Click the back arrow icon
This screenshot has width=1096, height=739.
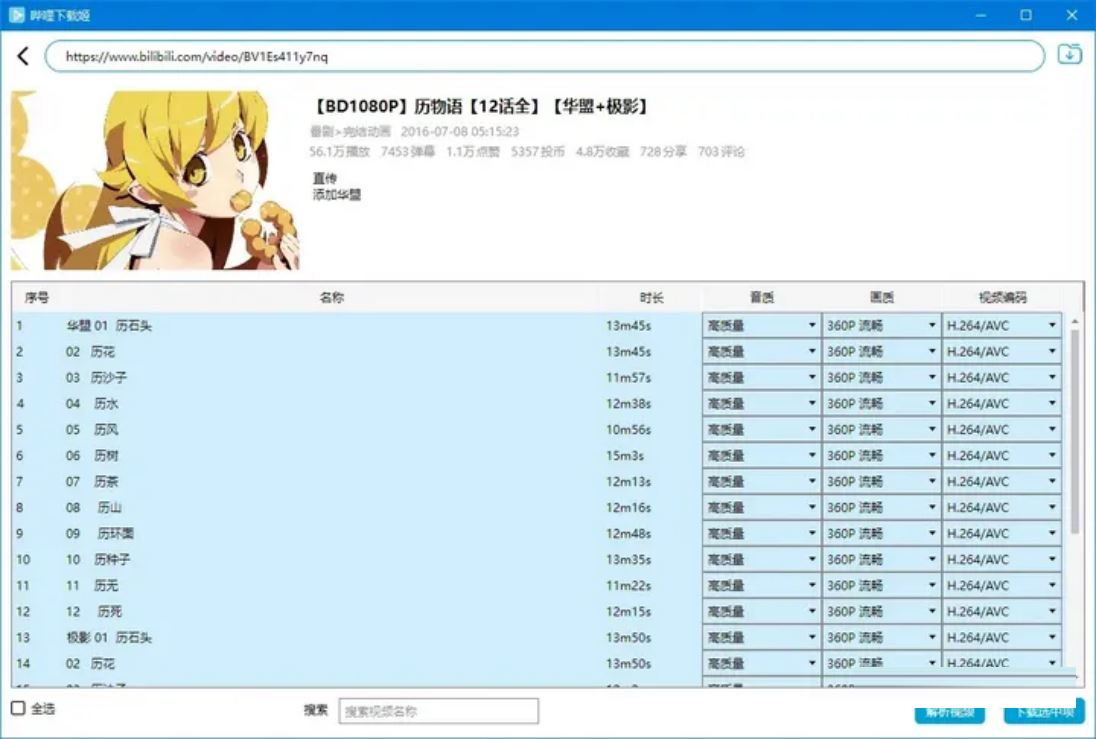point(23,57)
